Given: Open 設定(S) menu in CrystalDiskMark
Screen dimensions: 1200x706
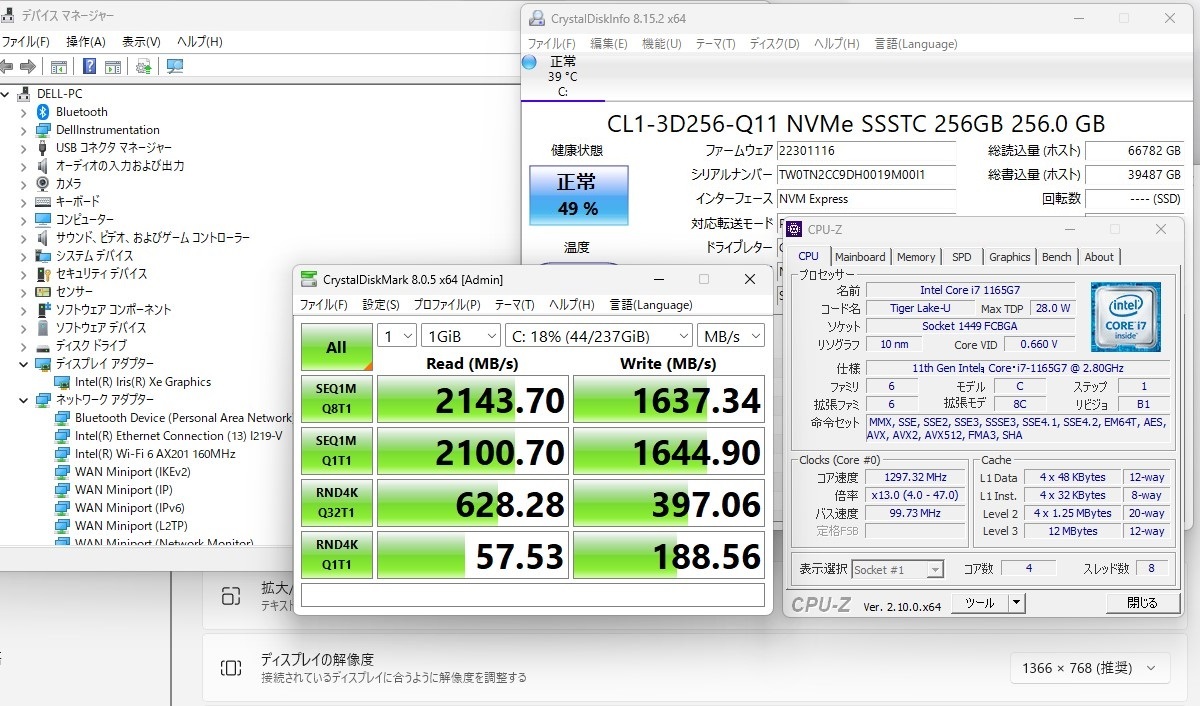Looking at the screenshot, I should point(380,305).
